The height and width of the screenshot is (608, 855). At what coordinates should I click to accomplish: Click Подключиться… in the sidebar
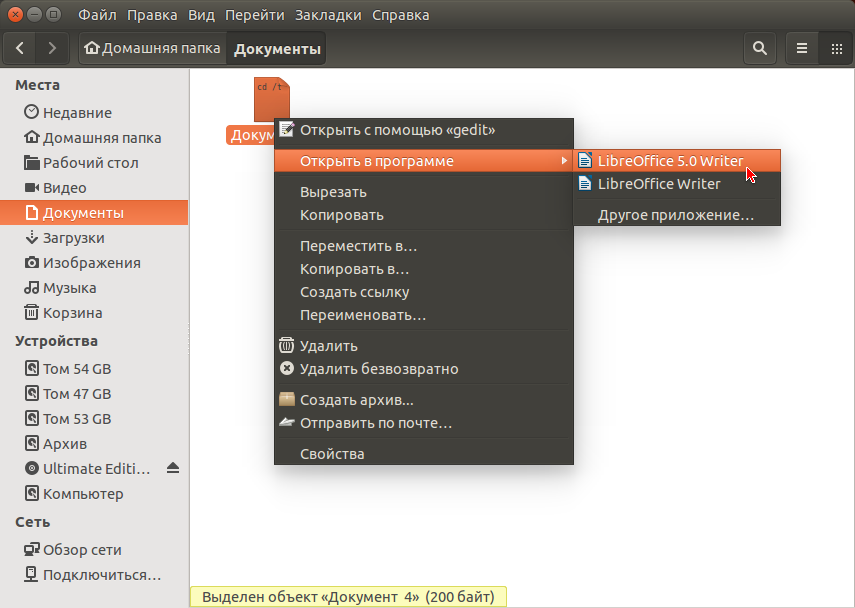point(94,575)
